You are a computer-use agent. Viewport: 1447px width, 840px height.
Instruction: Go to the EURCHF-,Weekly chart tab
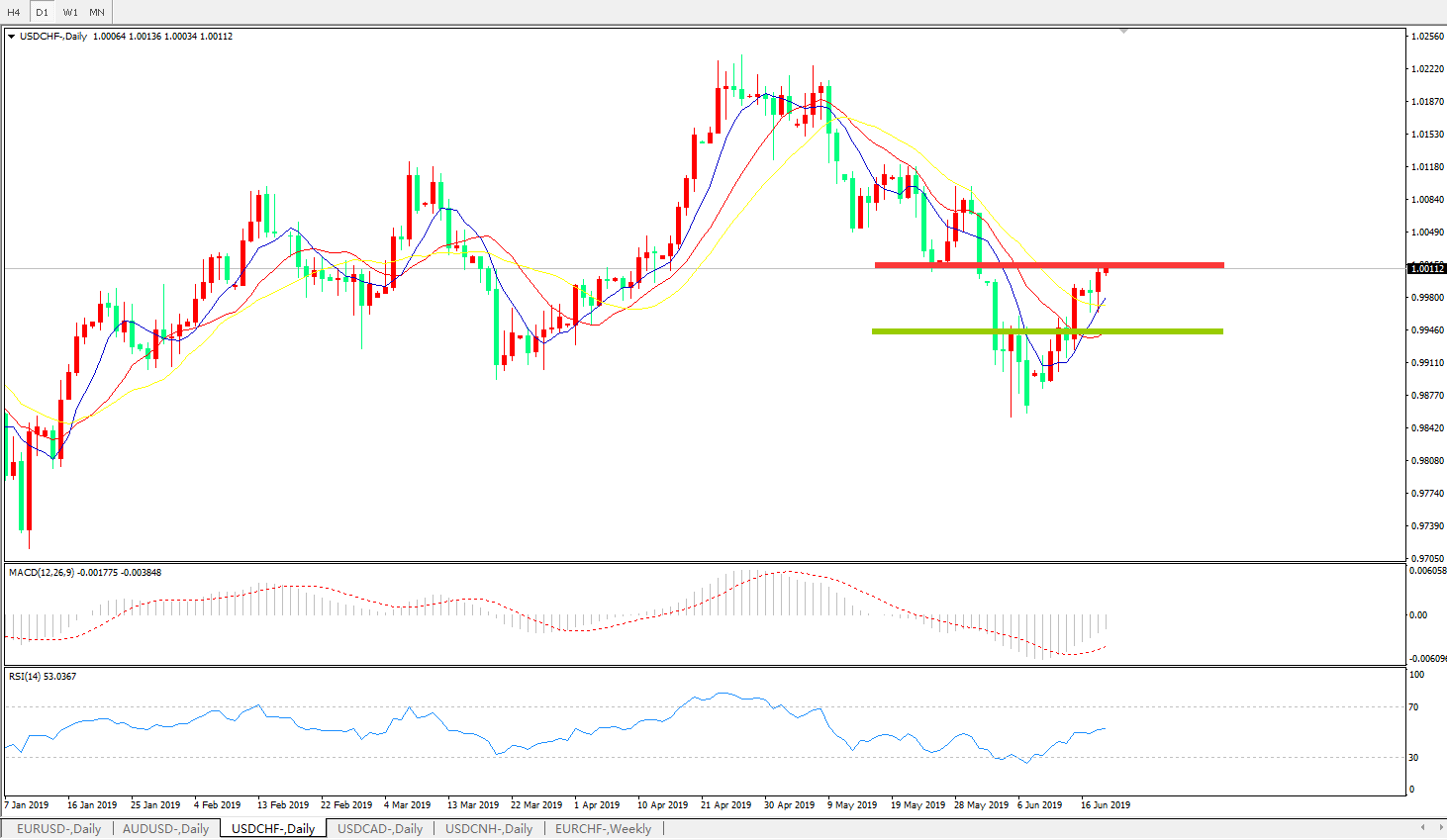pyautogui.click(x=603, y=829)
